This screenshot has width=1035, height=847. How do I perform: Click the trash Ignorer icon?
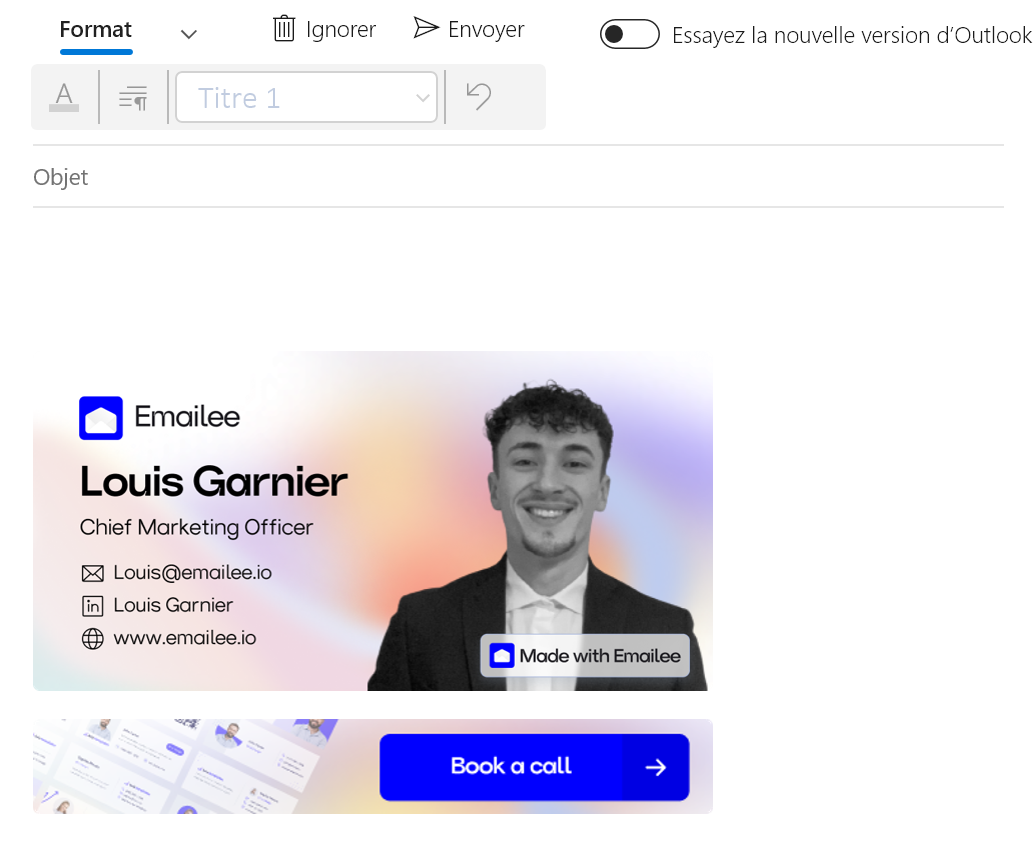284,28
